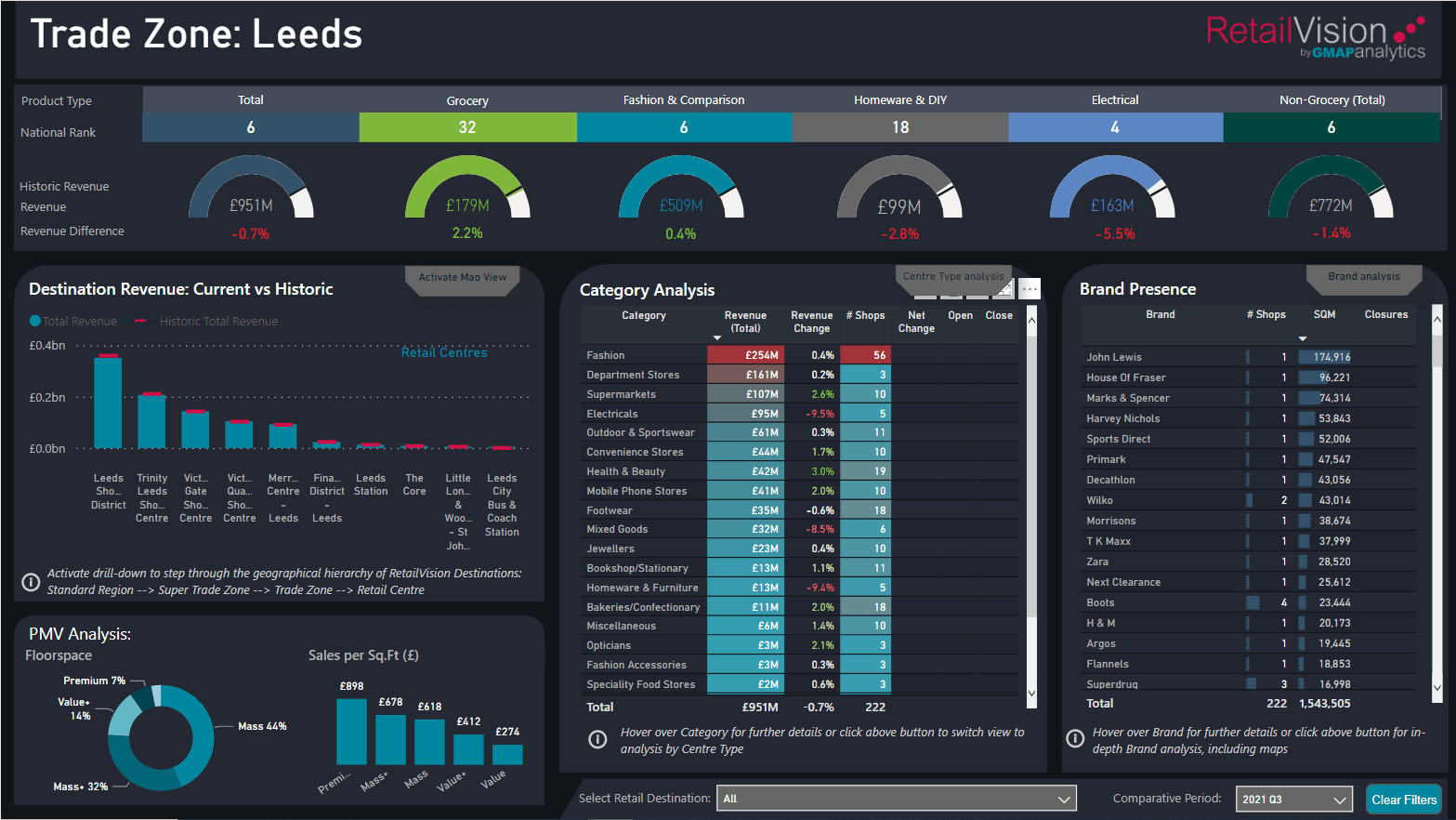This screenshot has height=820, width=1456.
Task: Click the Revenue Change column header
Action: pyautogui.click(x=811, y=322)
